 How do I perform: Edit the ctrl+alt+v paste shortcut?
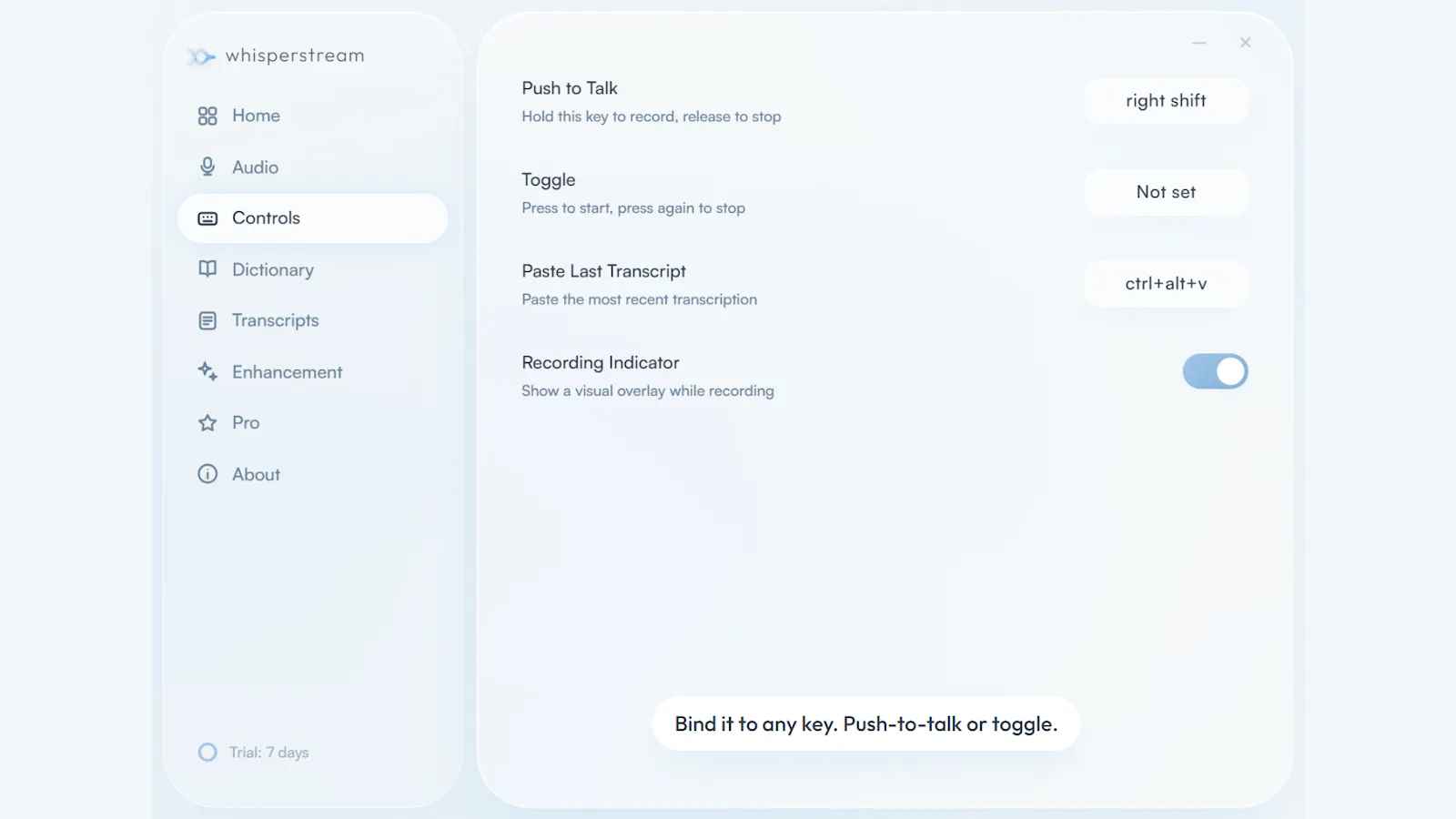1166,284
